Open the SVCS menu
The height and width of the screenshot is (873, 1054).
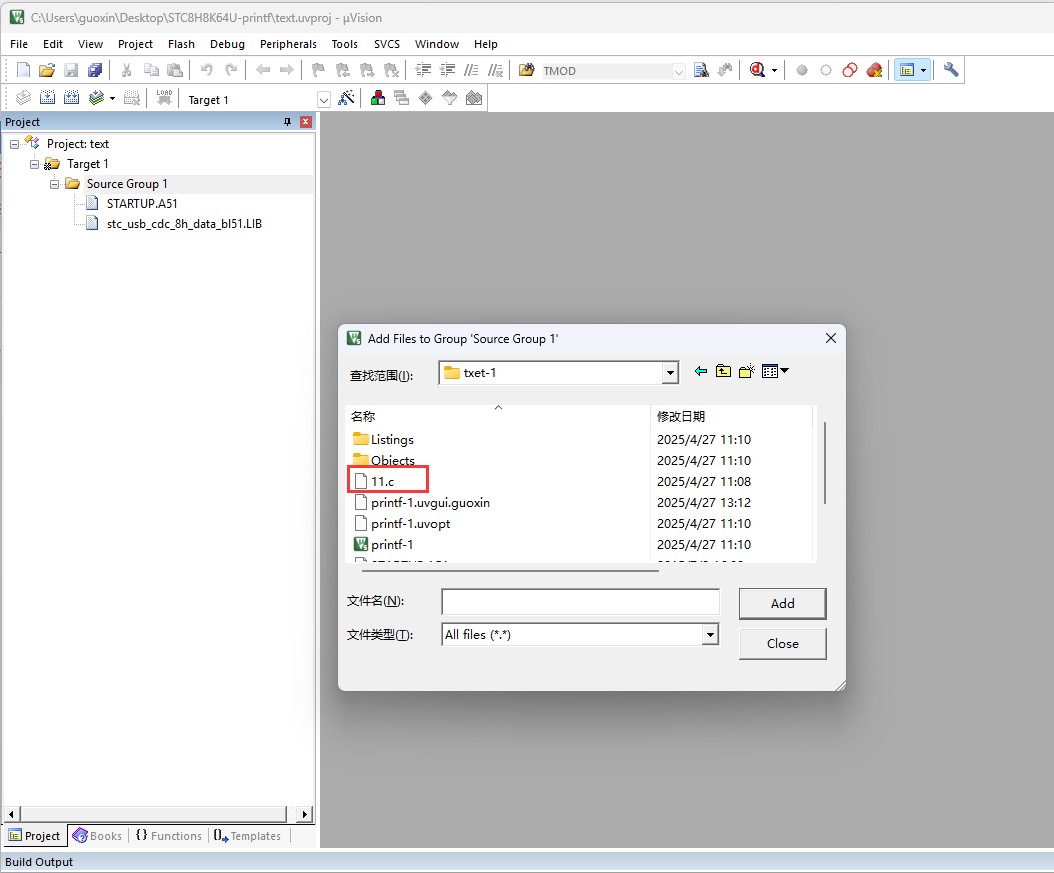coord(387,44)
